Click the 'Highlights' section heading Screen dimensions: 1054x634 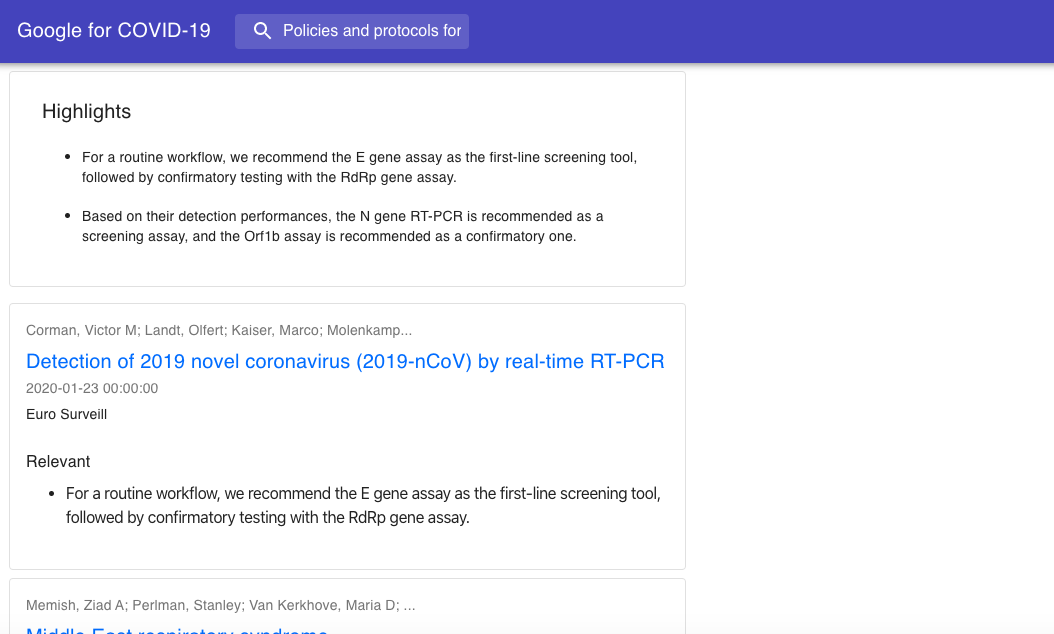coord(87,111)
